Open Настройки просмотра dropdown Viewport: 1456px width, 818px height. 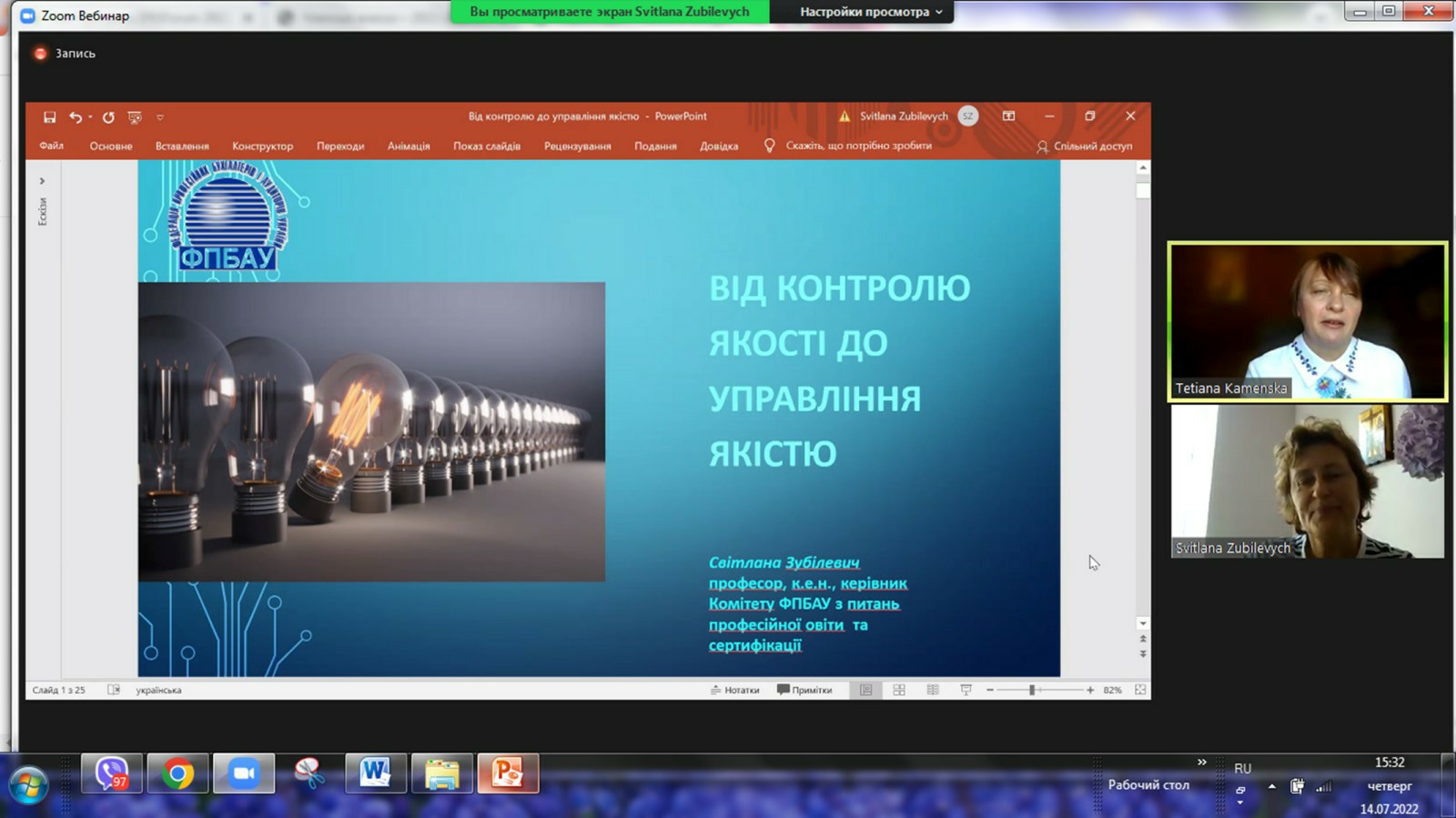click(871, 12)
